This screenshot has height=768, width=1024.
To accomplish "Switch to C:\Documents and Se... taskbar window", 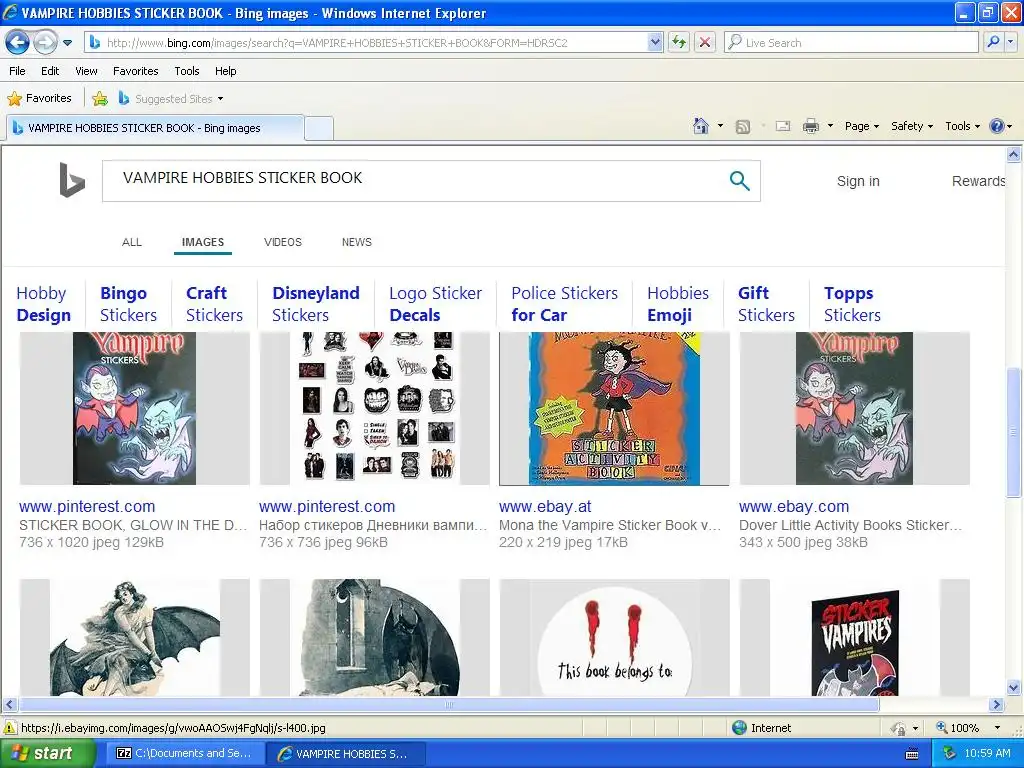I will (x=184, y=753).
